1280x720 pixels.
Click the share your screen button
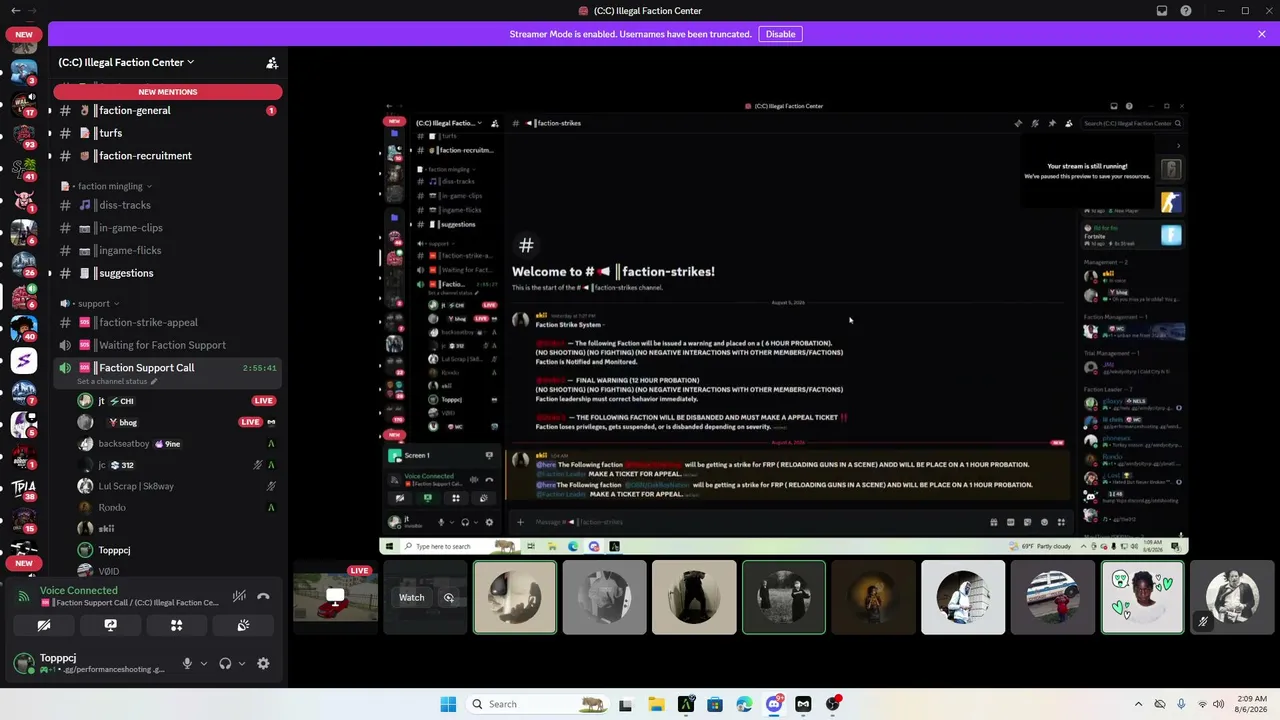point(110,625)
